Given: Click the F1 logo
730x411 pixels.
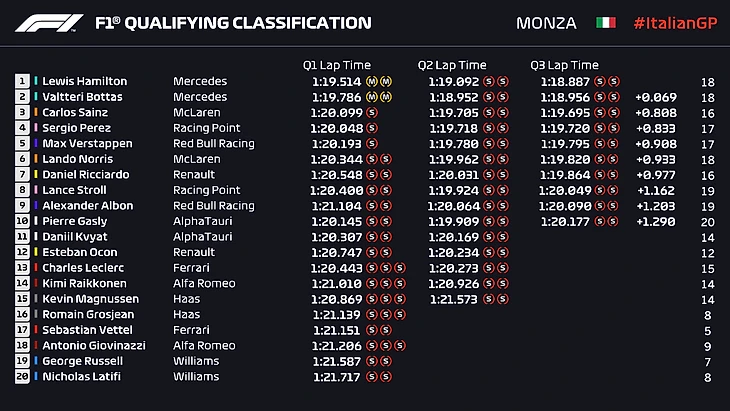Looking at the screenshot, I should click(49, 23).
